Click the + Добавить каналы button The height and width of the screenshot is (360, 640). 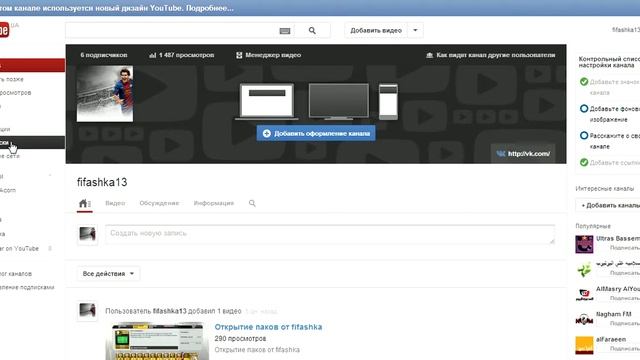tap(609, 205)
